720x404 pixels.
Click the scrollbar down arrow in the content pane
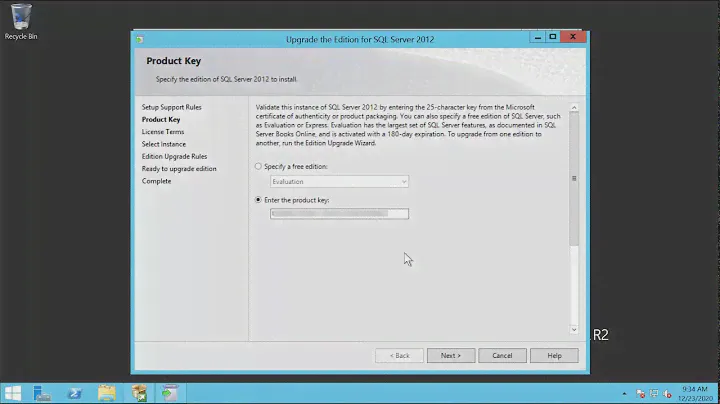pos(574,329)
